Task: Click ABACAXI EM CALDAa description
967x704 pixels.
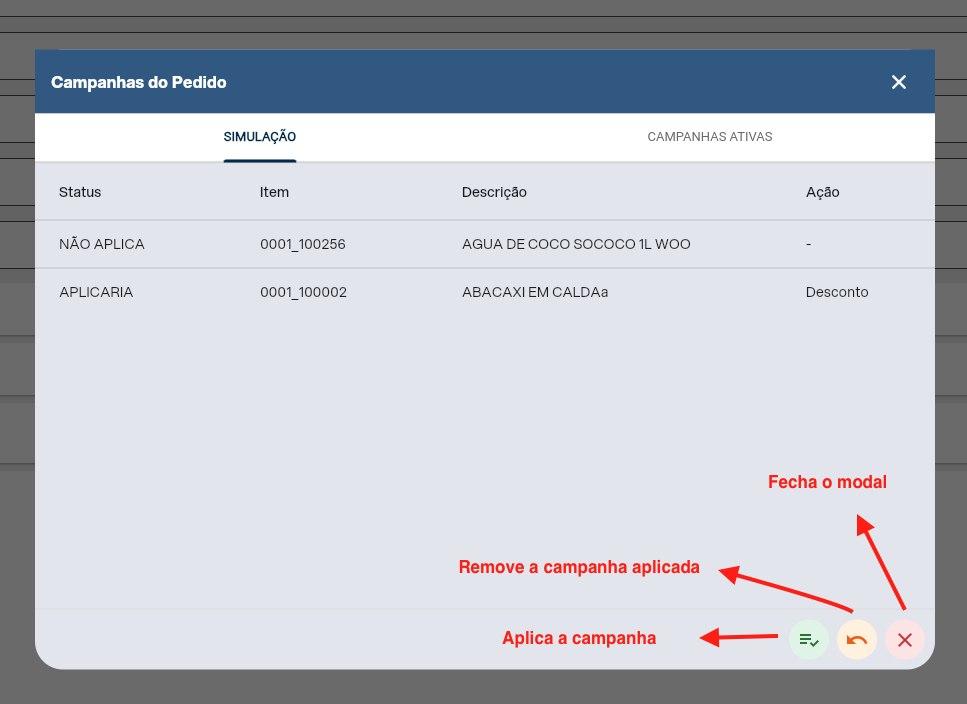Action: (535, 292)
